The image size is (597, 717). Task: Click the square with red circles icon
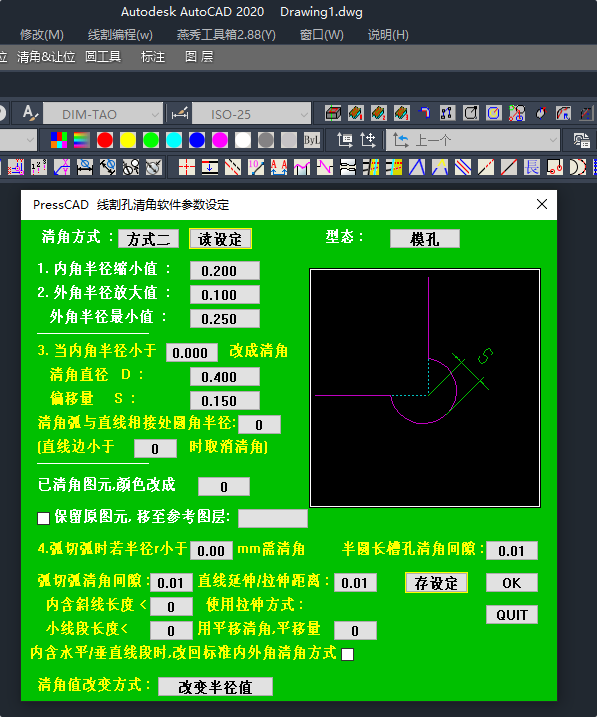pos(554,167)
